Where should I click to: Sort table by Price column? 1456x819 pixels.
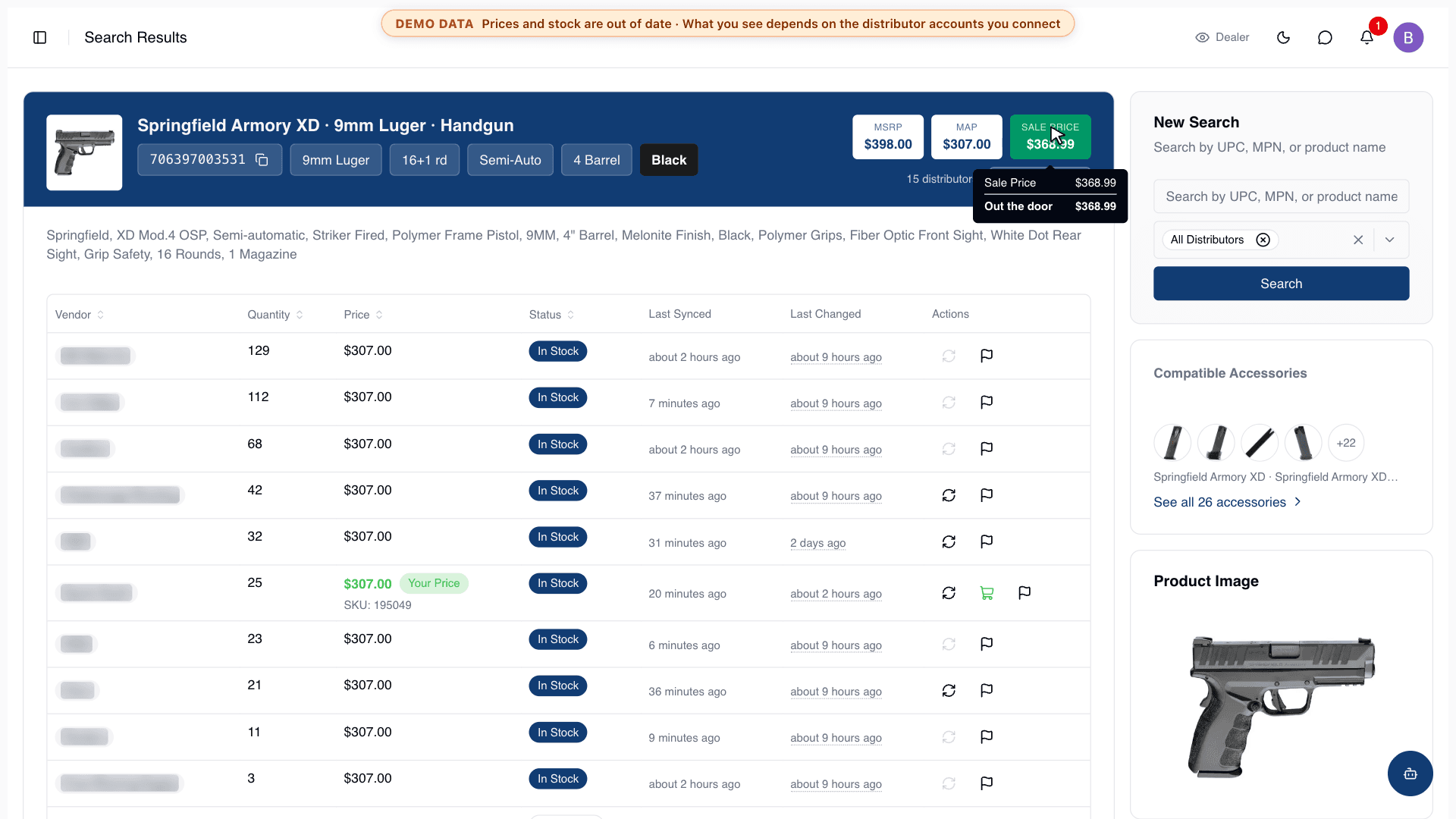[x=363, y=315]
